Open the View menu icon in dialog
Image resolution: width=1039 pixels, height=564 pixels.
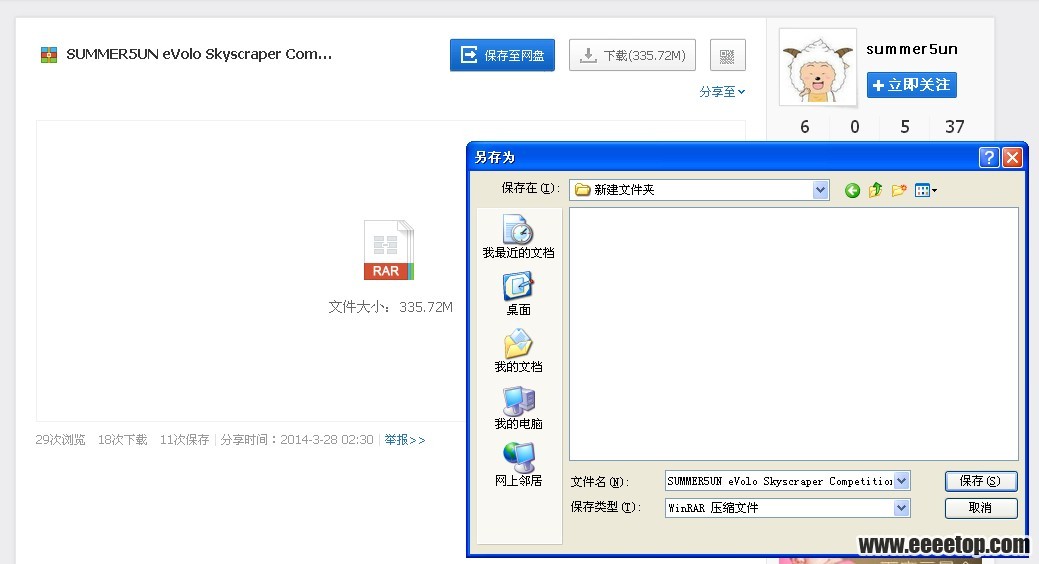[925, 191]
